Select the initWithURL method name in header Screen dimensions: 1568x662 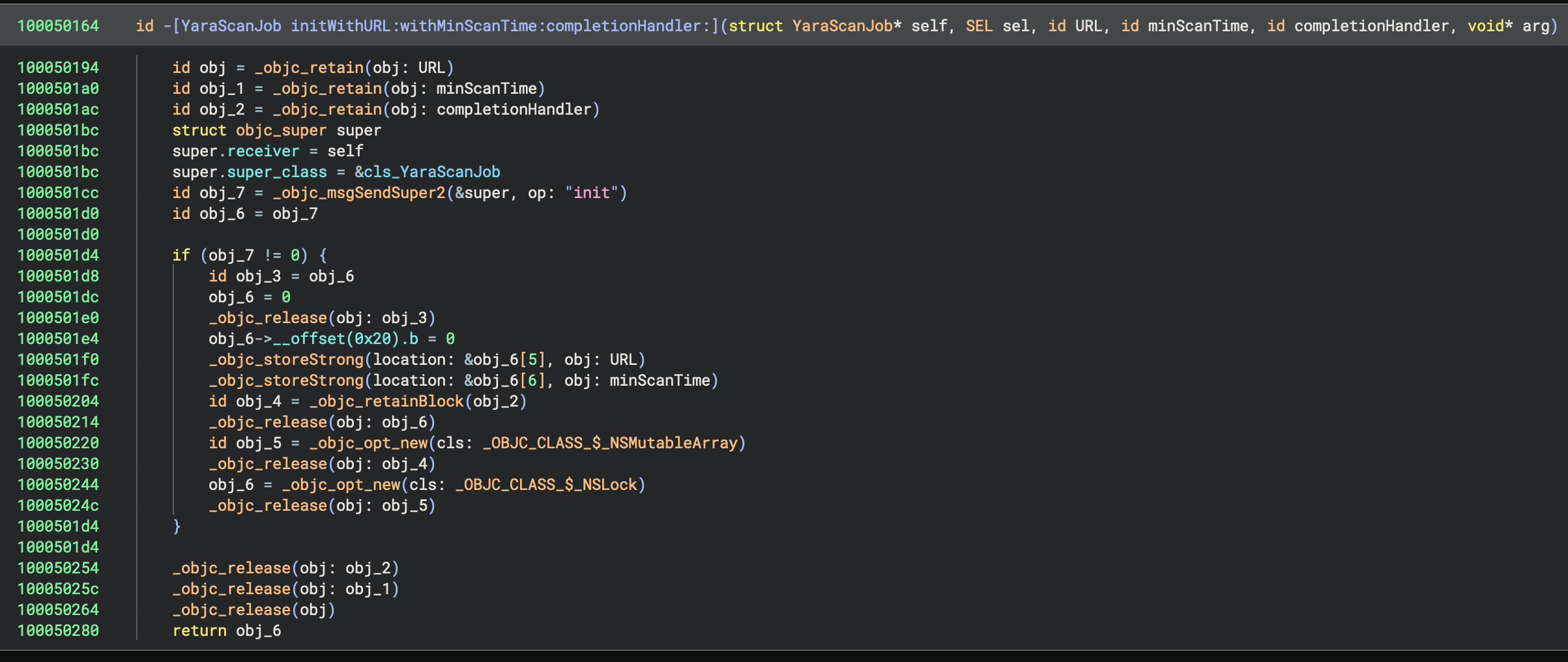tap(341, 26)
